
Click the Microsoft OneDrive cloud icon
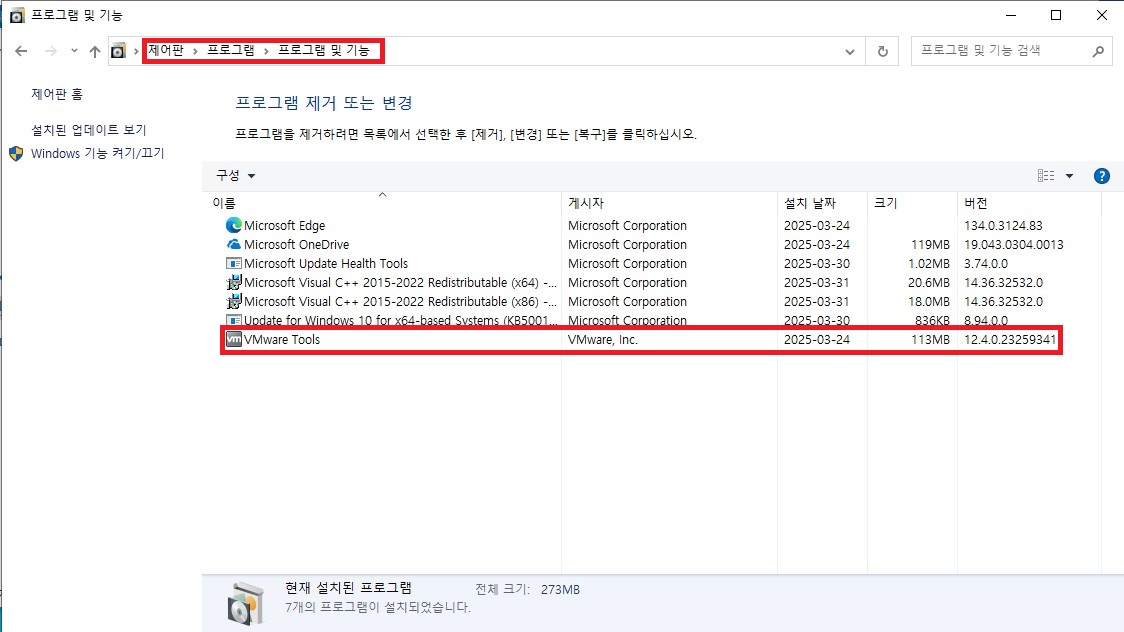point(234,244)
